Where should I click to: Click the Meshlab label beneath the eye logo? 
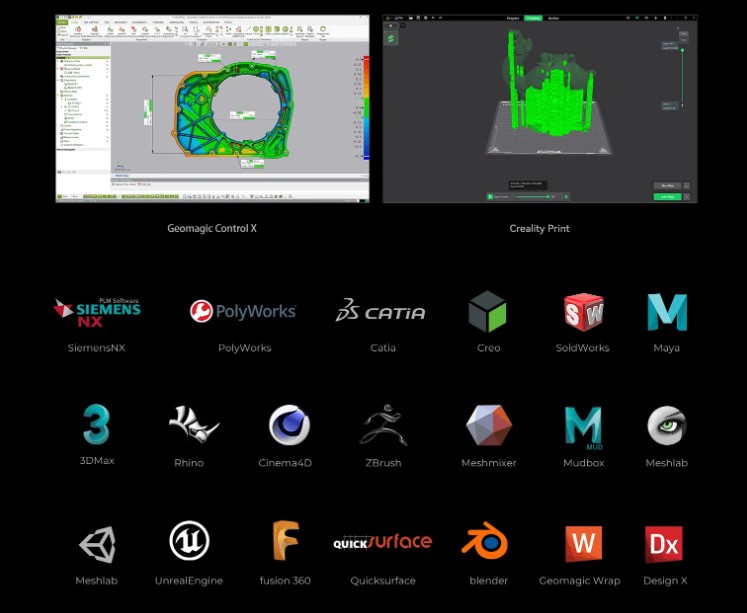(666, 462)
